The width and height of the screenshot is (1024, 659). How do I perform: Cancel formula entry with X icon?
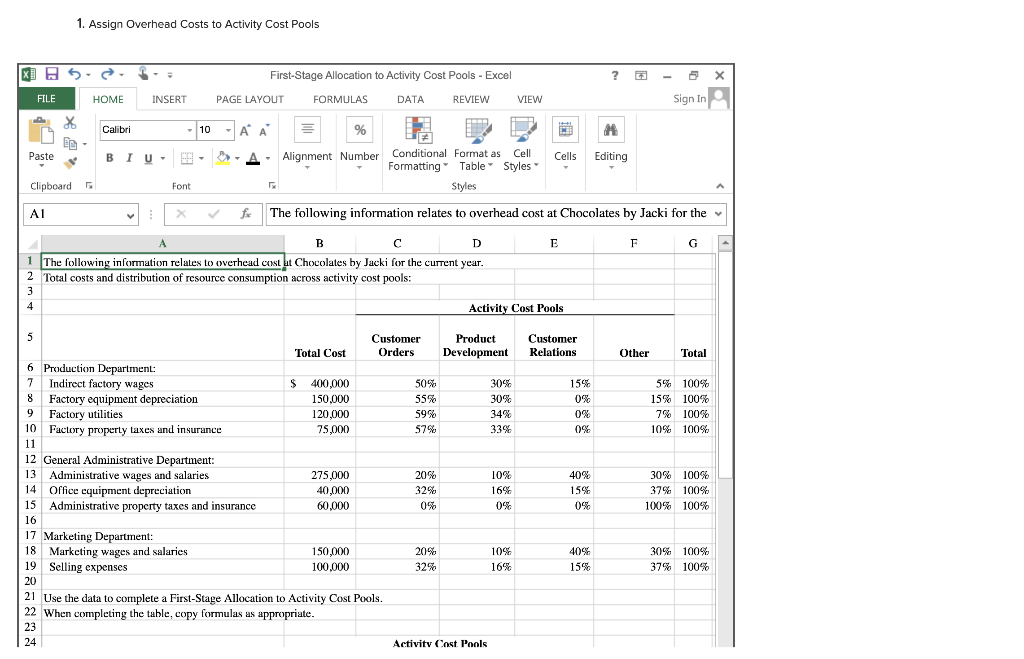tap(181, 214)
